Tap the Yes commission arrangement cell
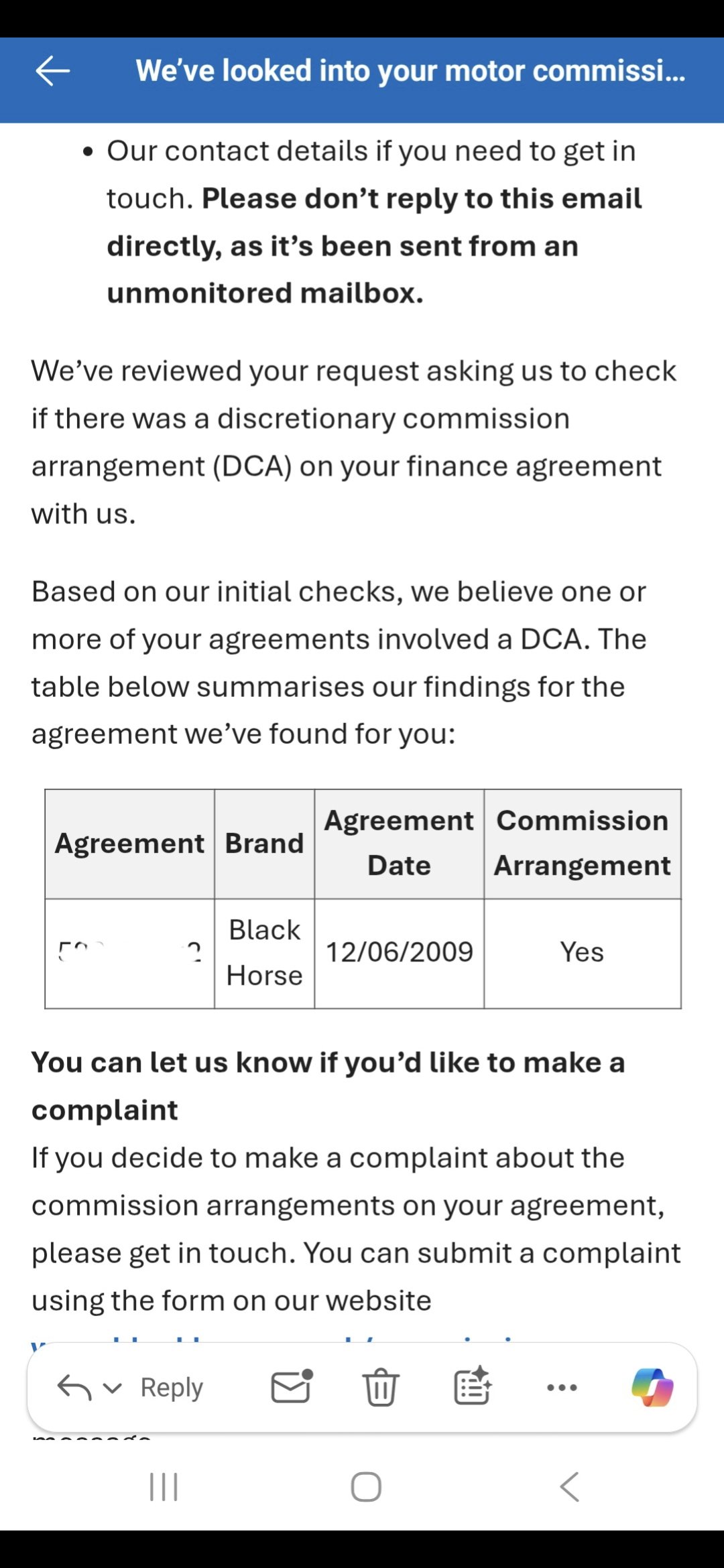 582,952
